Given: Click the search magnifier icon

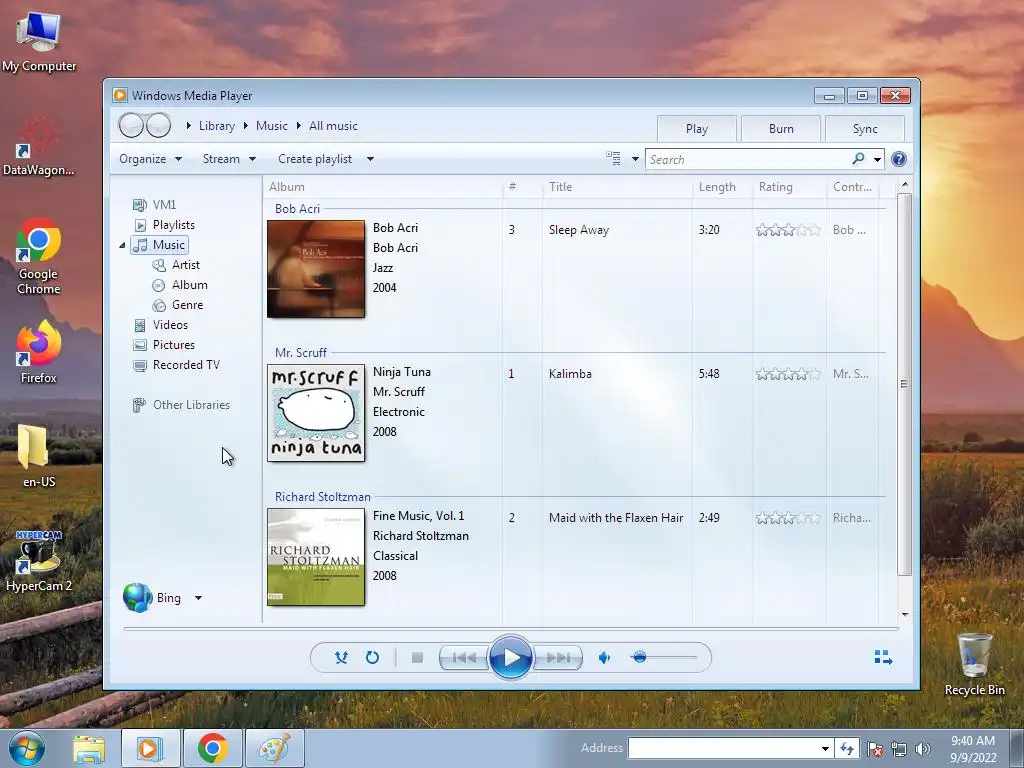Looking at the screenshot, I should pos(859,159).
